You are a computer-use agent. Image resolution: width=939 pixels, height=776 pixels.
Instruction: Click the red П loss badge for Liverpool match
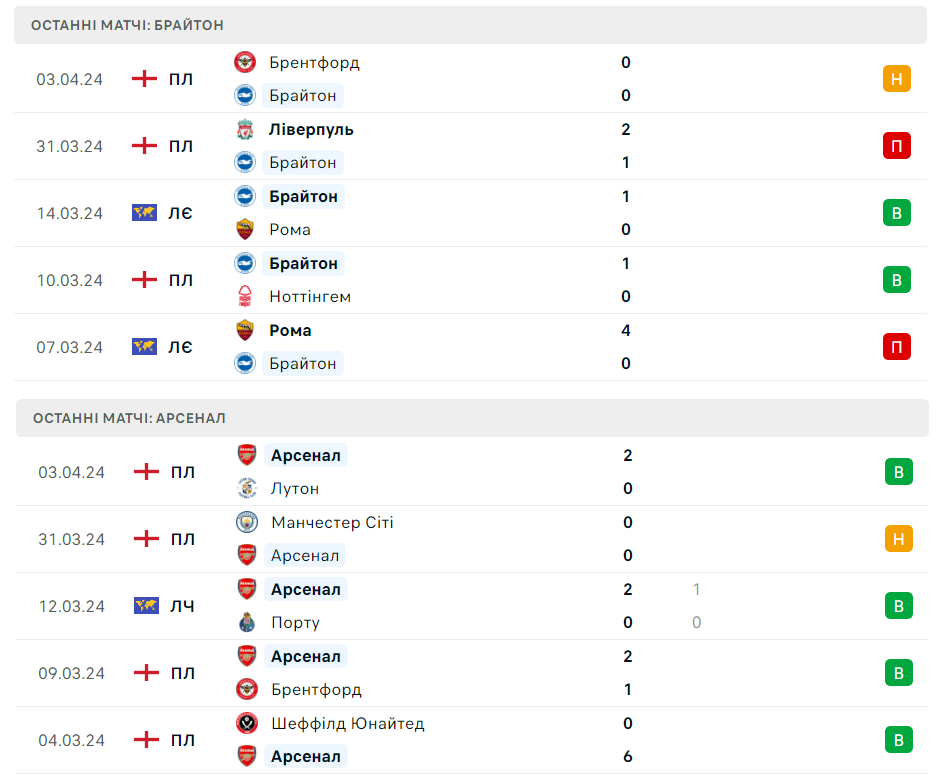897,146
